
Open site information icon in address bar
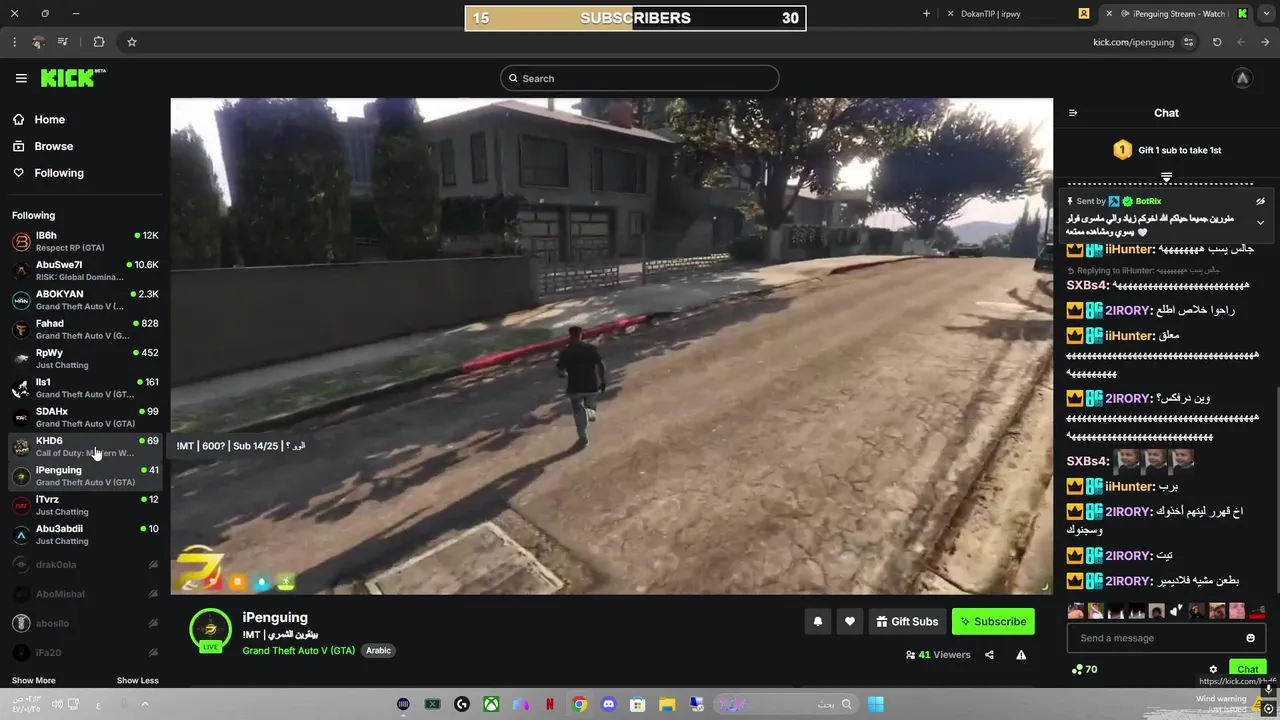click(x=1188, y=42)
